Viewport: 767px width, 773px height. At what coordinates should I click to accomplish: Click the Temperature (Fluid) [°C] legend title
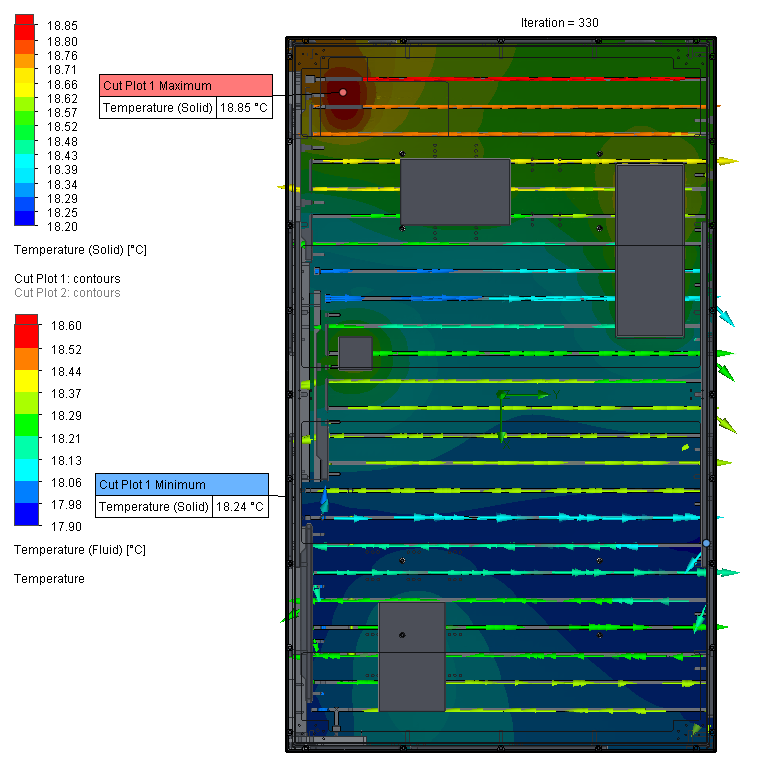pos(80,550)
